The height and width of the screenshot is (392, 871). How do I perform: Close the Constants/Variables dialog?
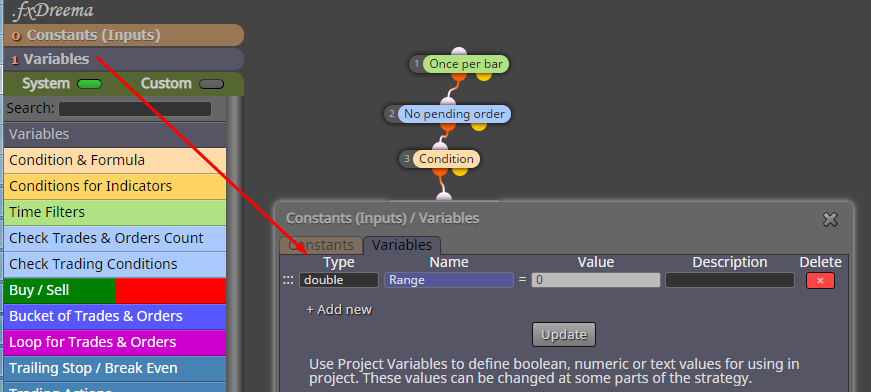click(830, 220)
